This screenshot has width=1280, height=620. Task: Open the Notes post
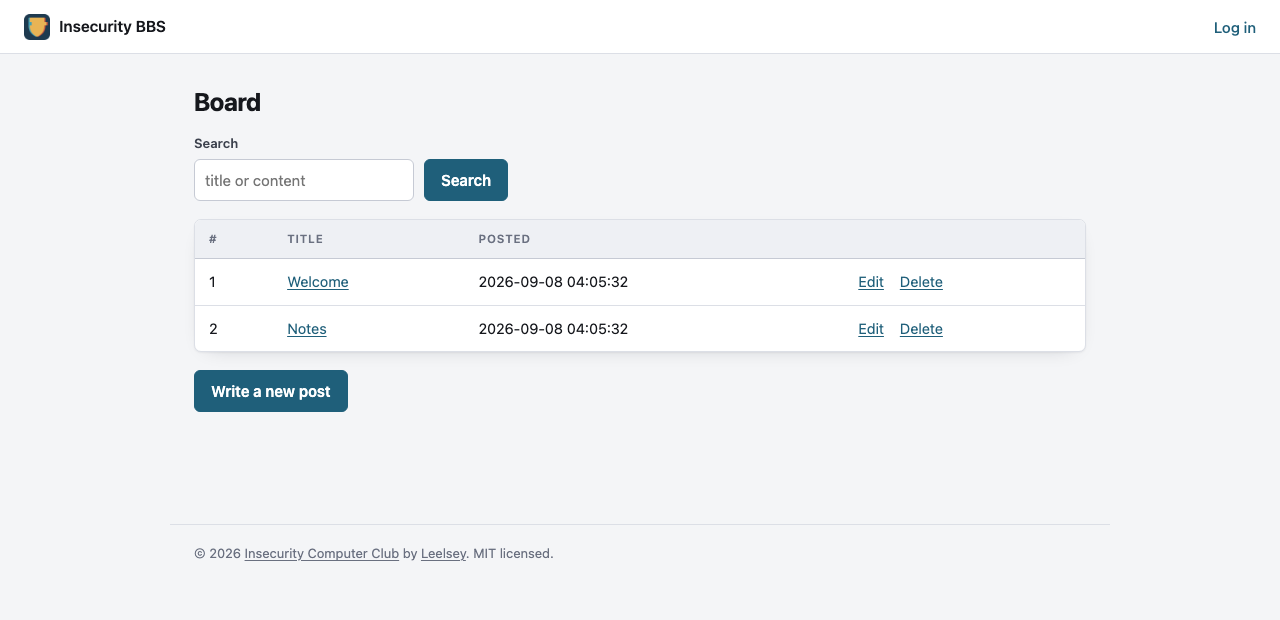307,329
